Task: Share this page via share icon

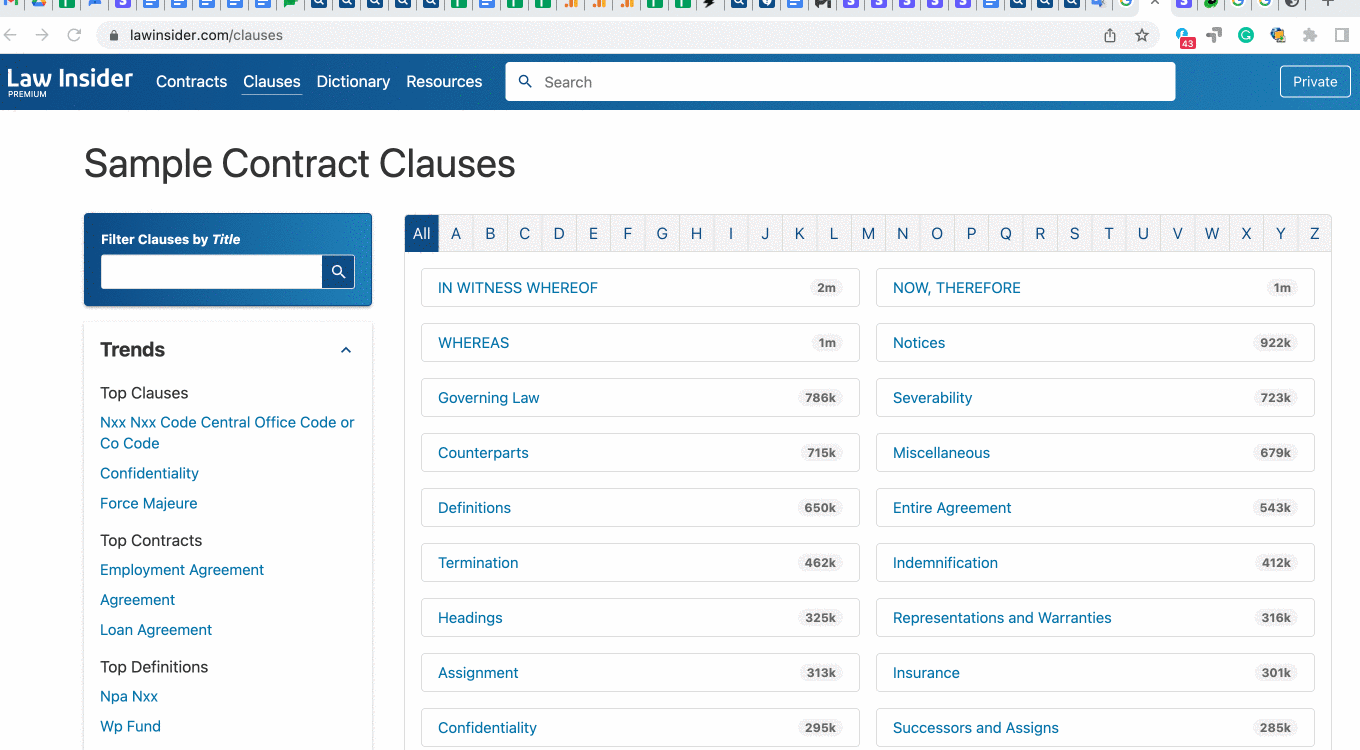Action: pyautogui.click(x=1110, y=35)
